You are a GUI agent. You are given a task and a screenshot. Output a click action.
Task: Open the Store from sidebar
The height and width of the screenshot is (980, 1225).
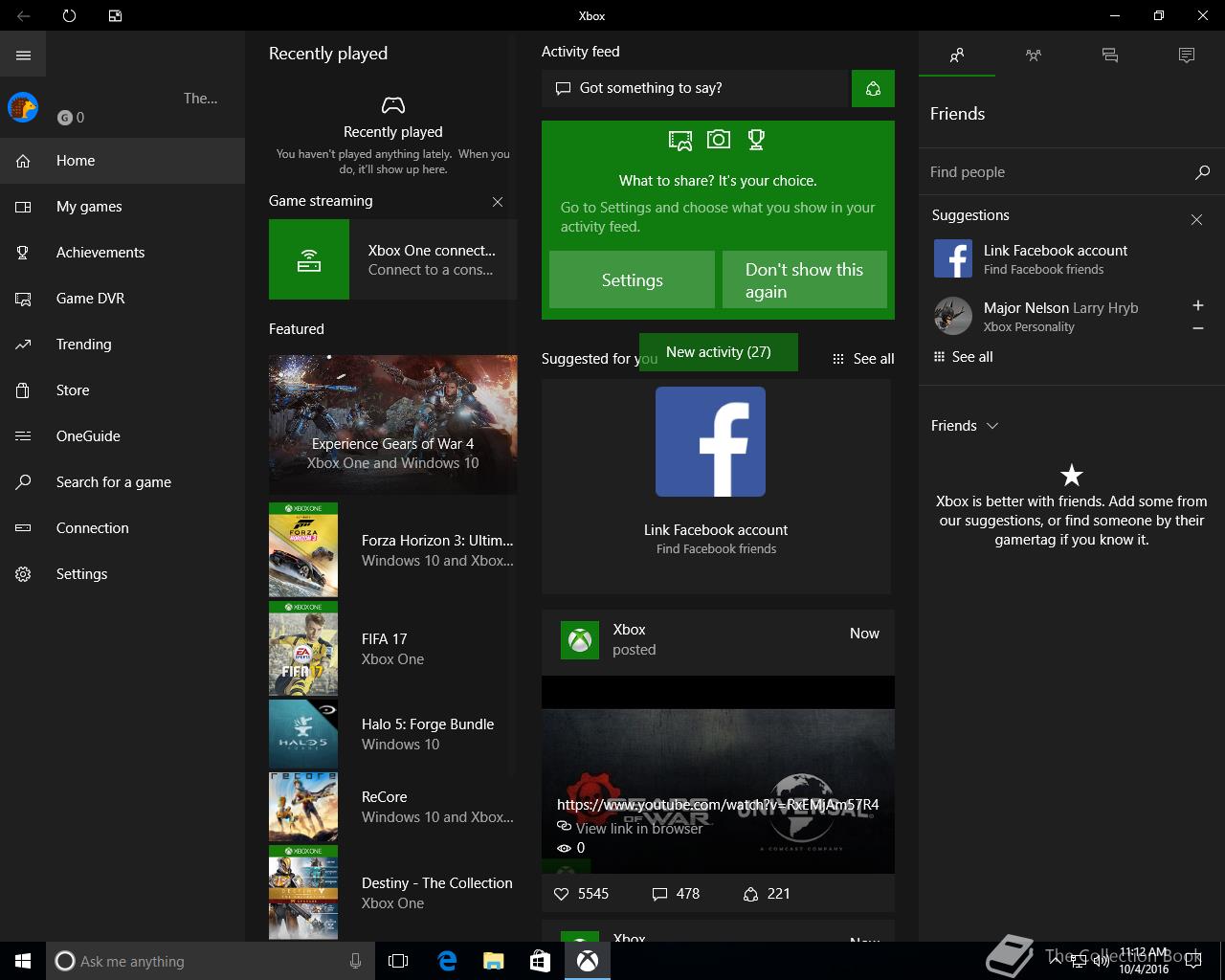122,390
